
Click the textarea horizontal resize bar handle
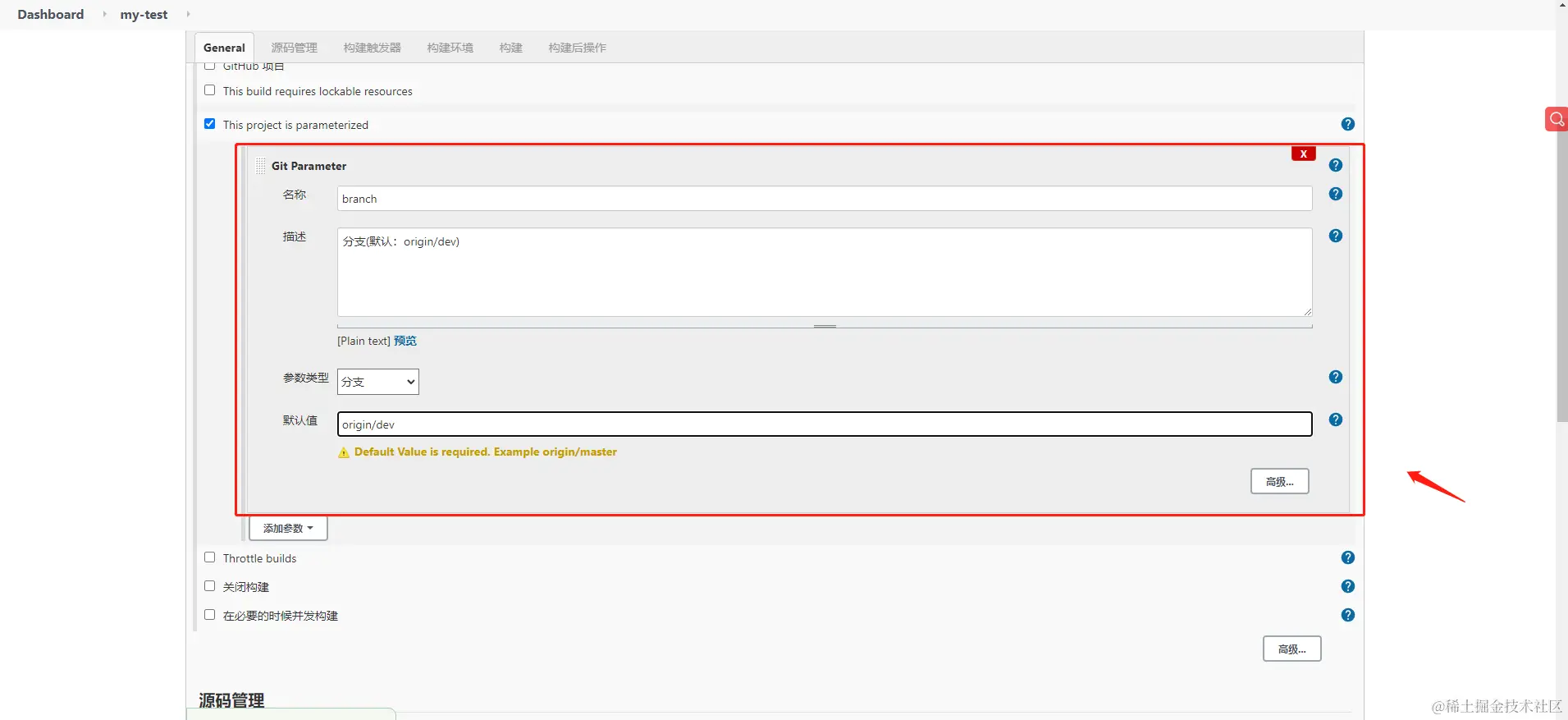click(x=825, y=326)
